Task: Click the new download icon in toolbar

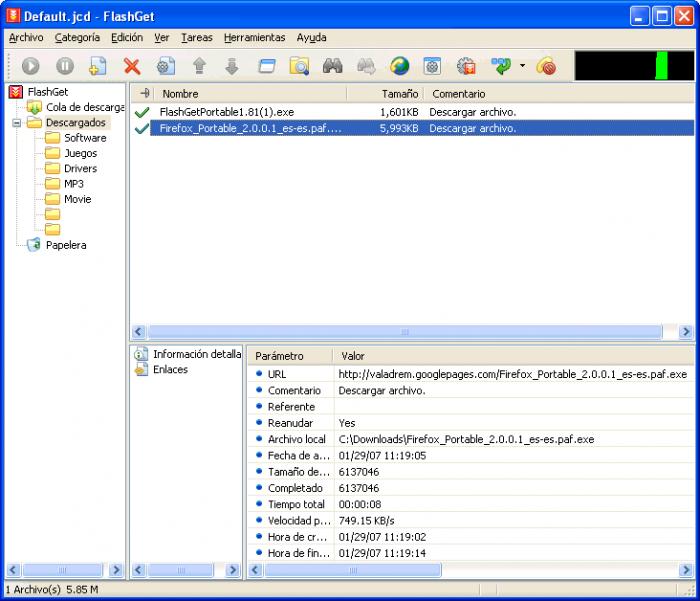Action: pos(97,66)
